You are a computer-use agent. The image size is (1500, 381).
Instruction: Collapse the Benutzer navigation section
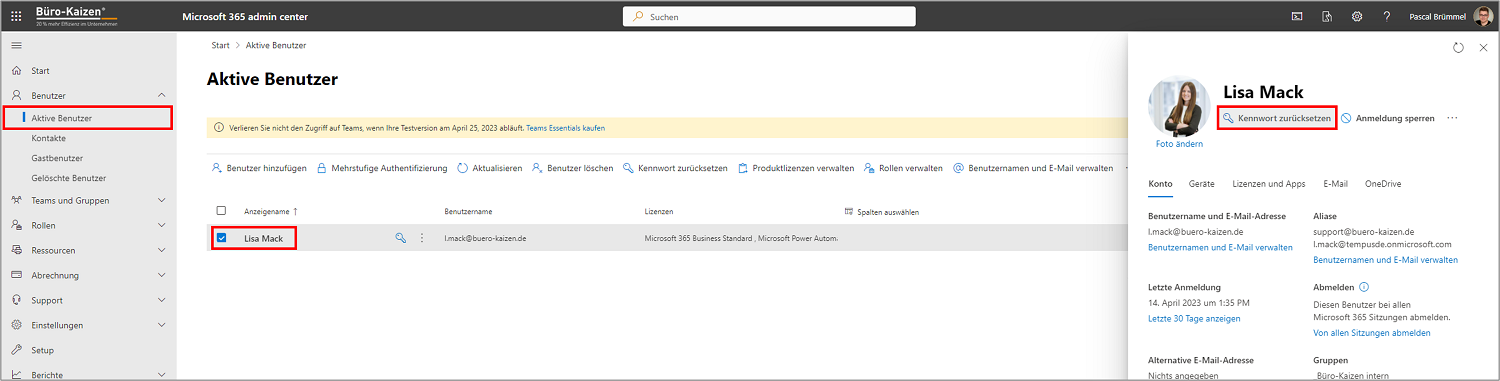162,96
